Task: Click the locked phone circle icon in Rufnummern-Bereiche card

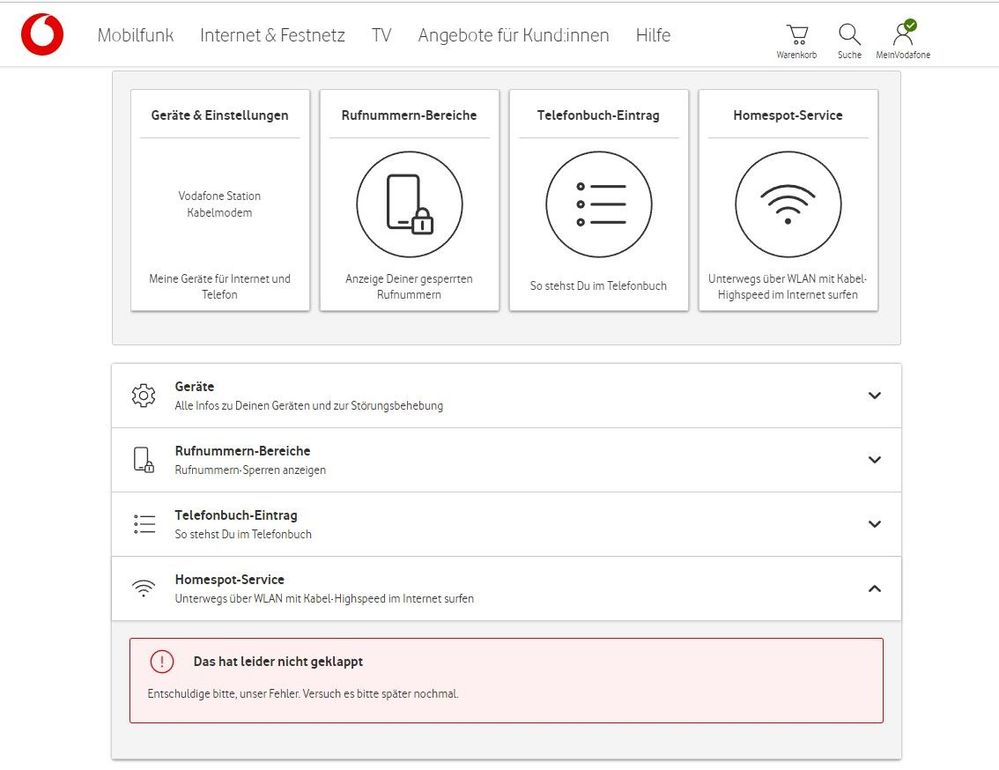Action: pos(409,204)
